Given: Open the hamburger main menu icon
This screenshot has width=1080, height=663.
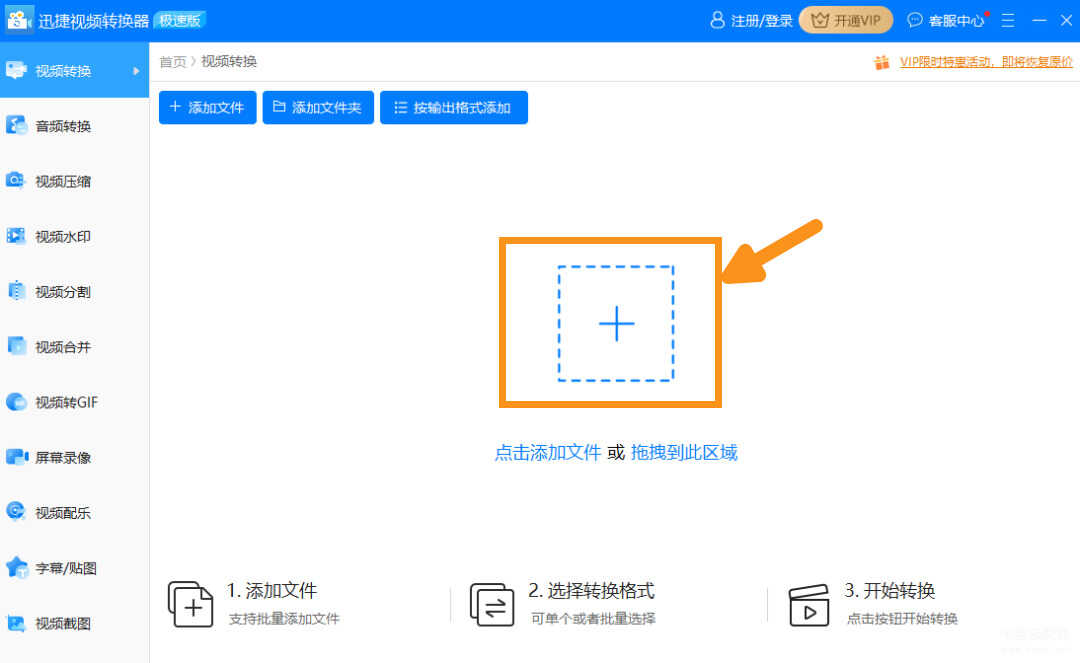Looking at the screenshot, I should click(x=1008, y=21).
